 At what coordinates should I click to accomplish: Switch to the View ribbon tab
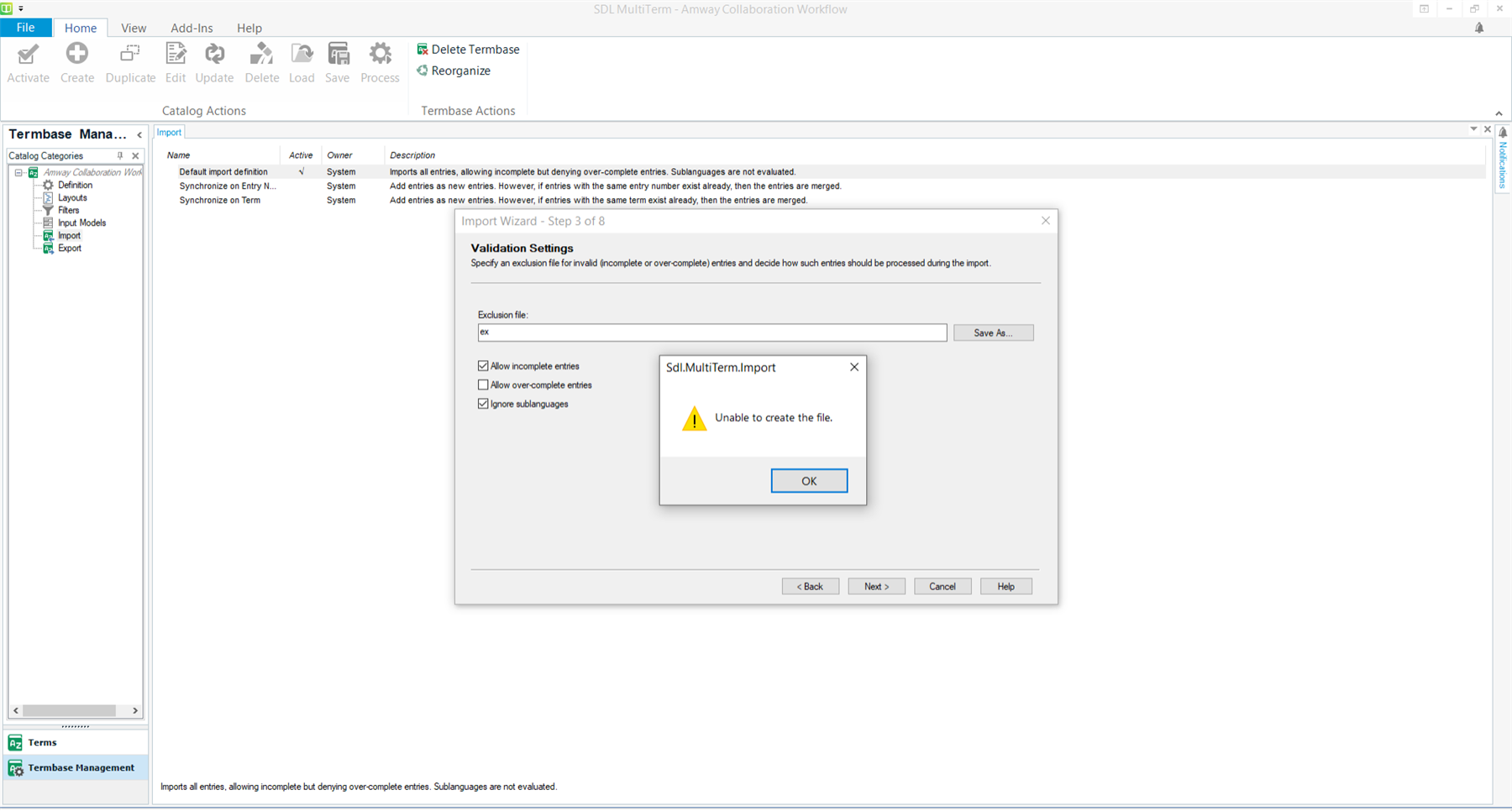tap(134, 28)
